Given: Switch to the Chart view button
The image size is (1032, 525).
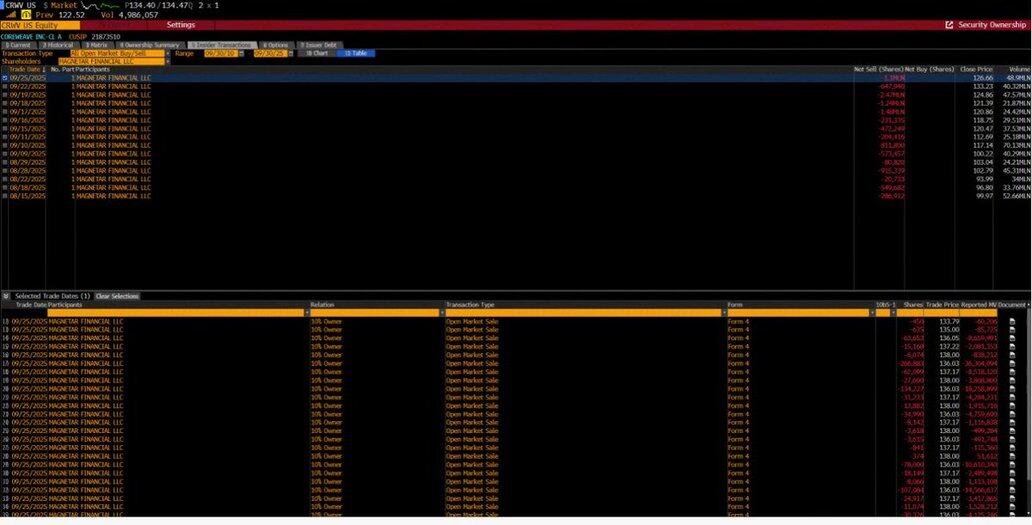Looking at the screenshot, I should pos(315,53).
